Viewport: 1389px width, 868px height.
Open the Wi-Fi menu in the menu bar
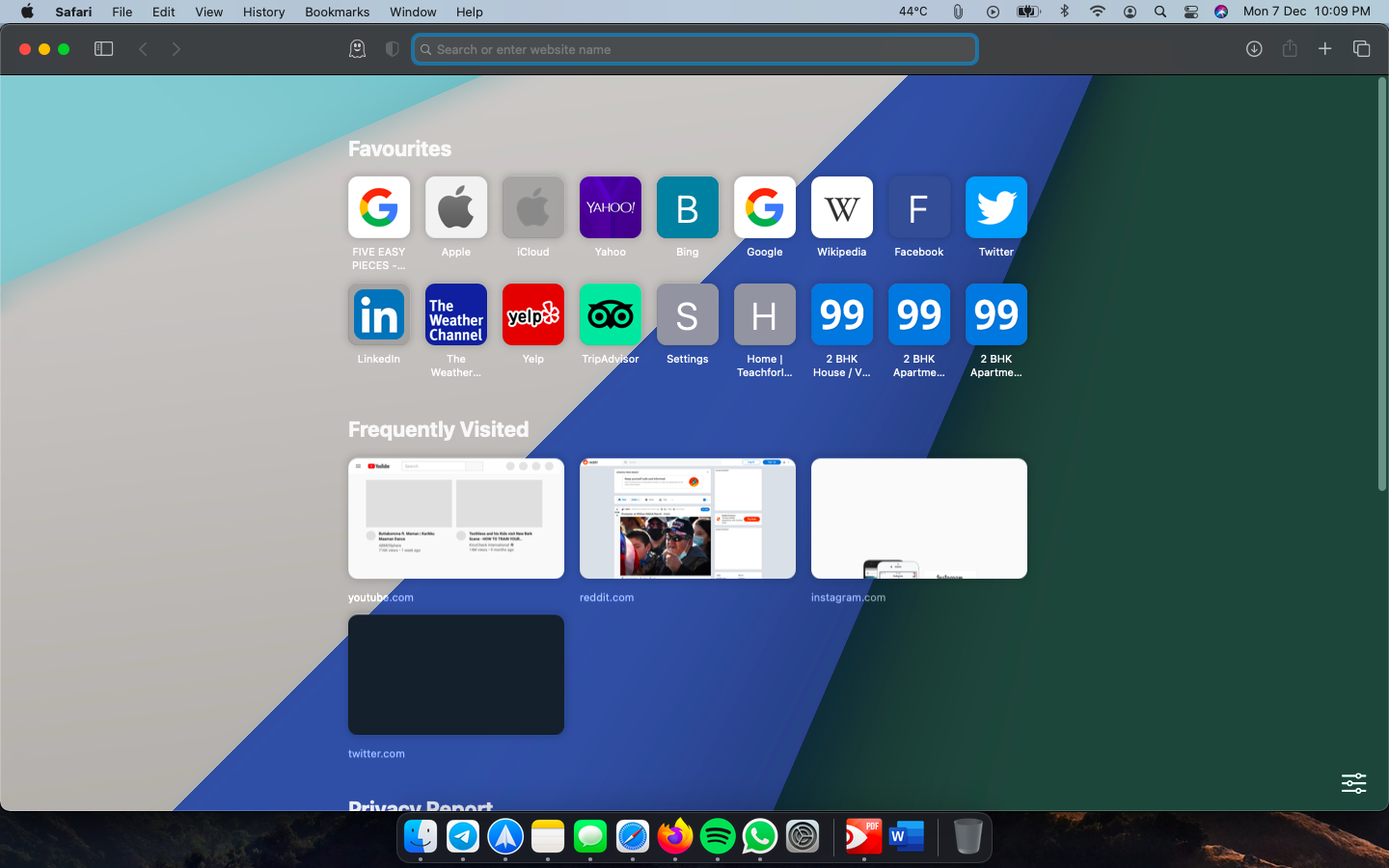[x=1098, y=12]
